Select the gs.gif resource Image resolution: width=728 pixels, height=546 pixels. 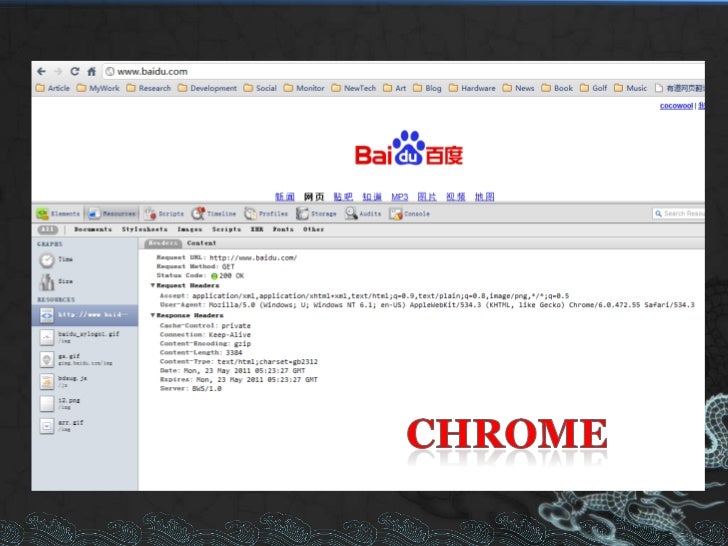[84, 359]
